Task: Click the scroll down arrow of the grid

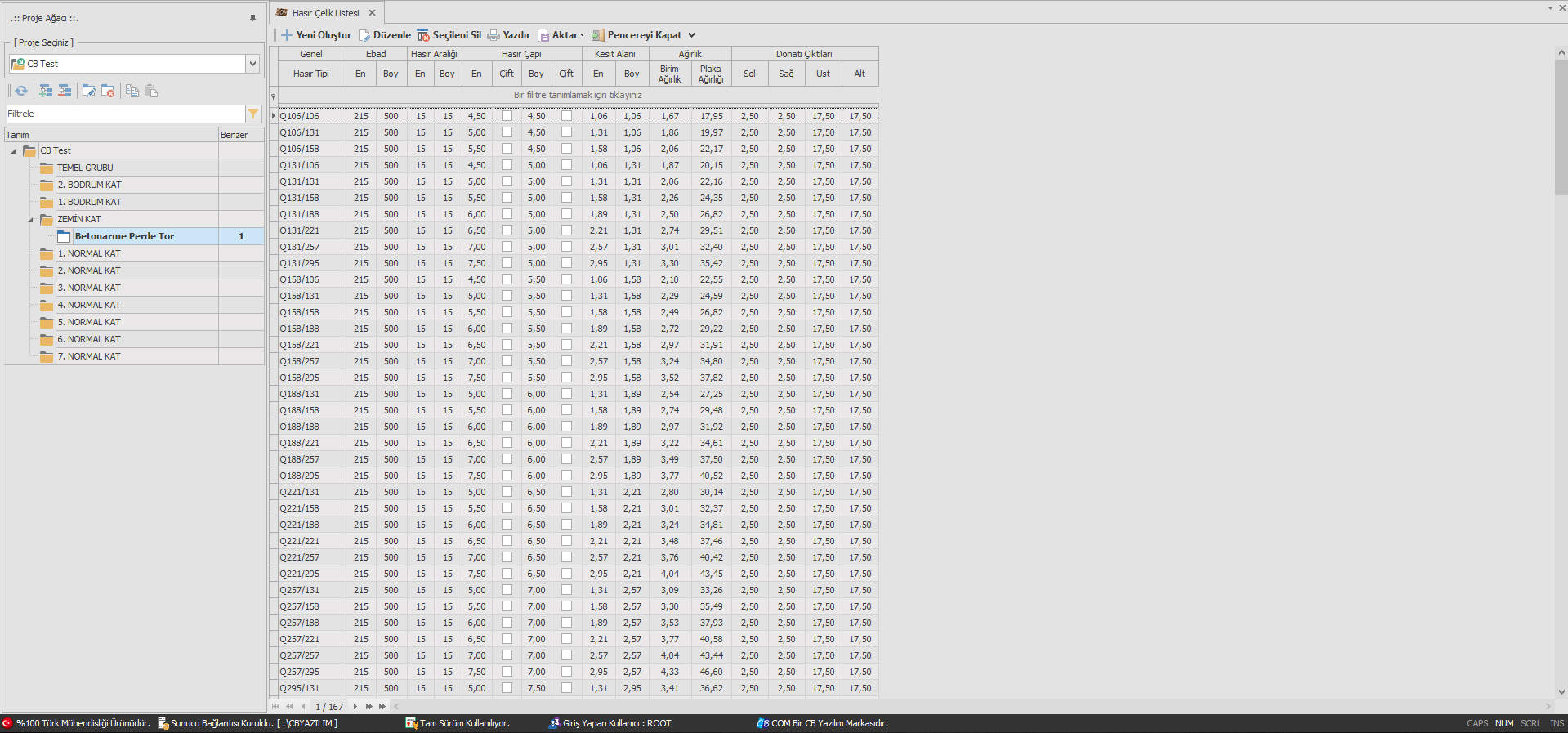Action: pos(1561,692)
